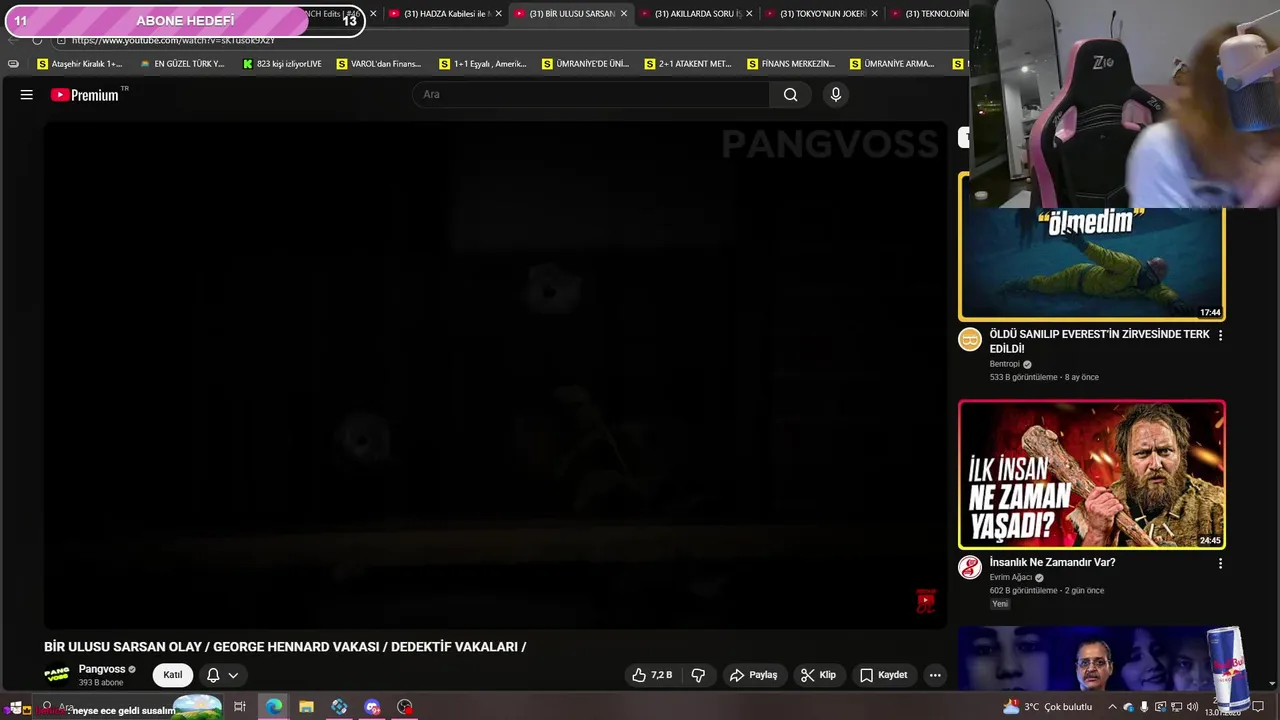Open the Red Bull ad video thumbnail

1092,658
